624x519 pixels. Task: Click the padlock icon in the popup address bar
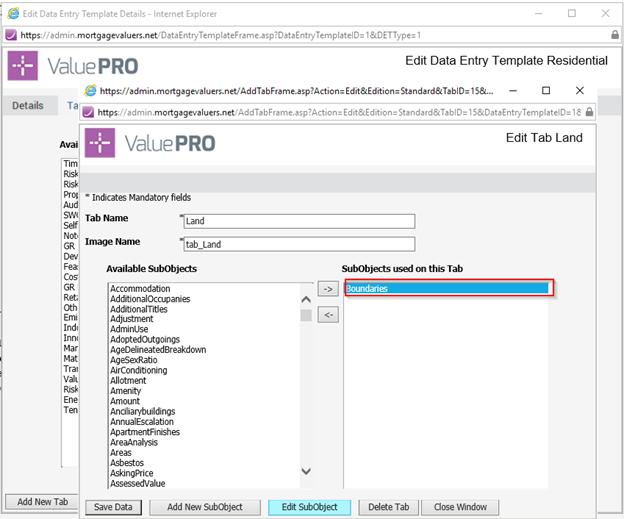(589, 112)
